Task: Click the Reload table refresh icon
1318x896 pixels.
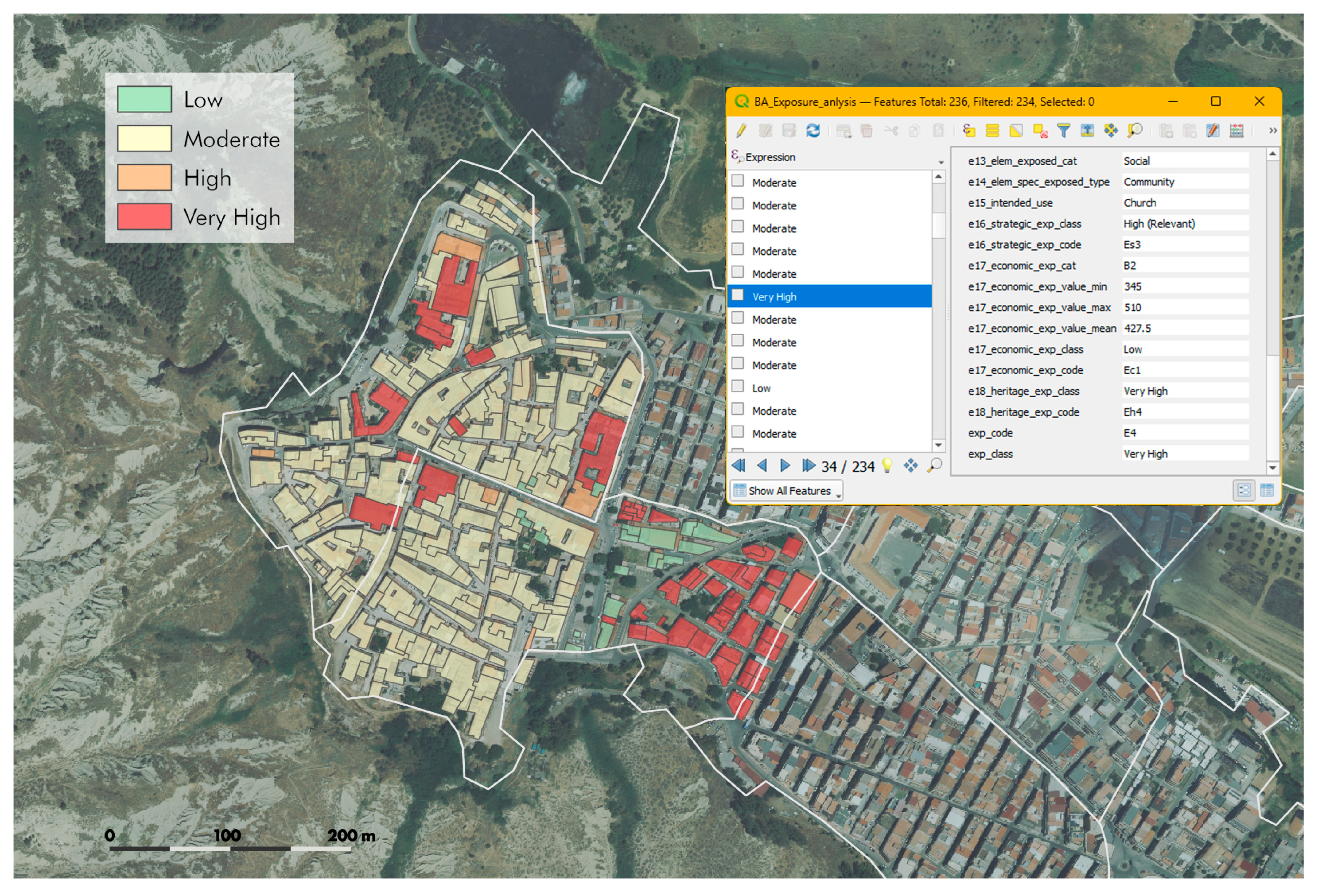Action: click(x=813, y=131)
